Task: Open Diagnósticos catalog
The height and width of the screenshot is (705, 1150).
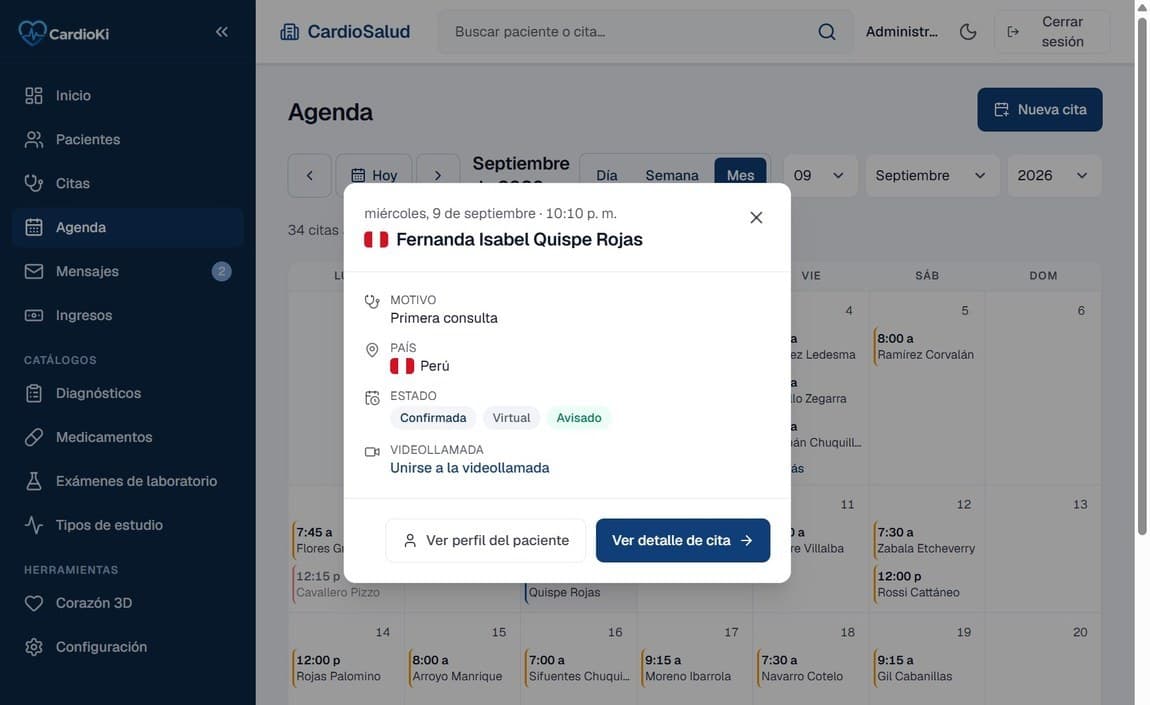Action: 128,393
